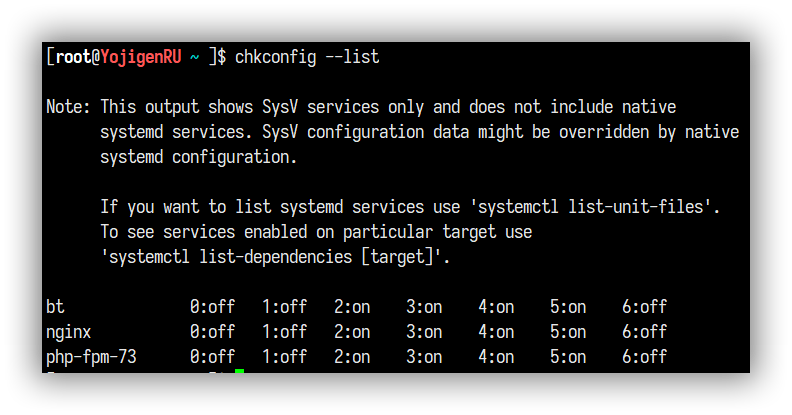The image size is (792, 415).
Task: Click the word Note: in the output
Action: point(68,107)
